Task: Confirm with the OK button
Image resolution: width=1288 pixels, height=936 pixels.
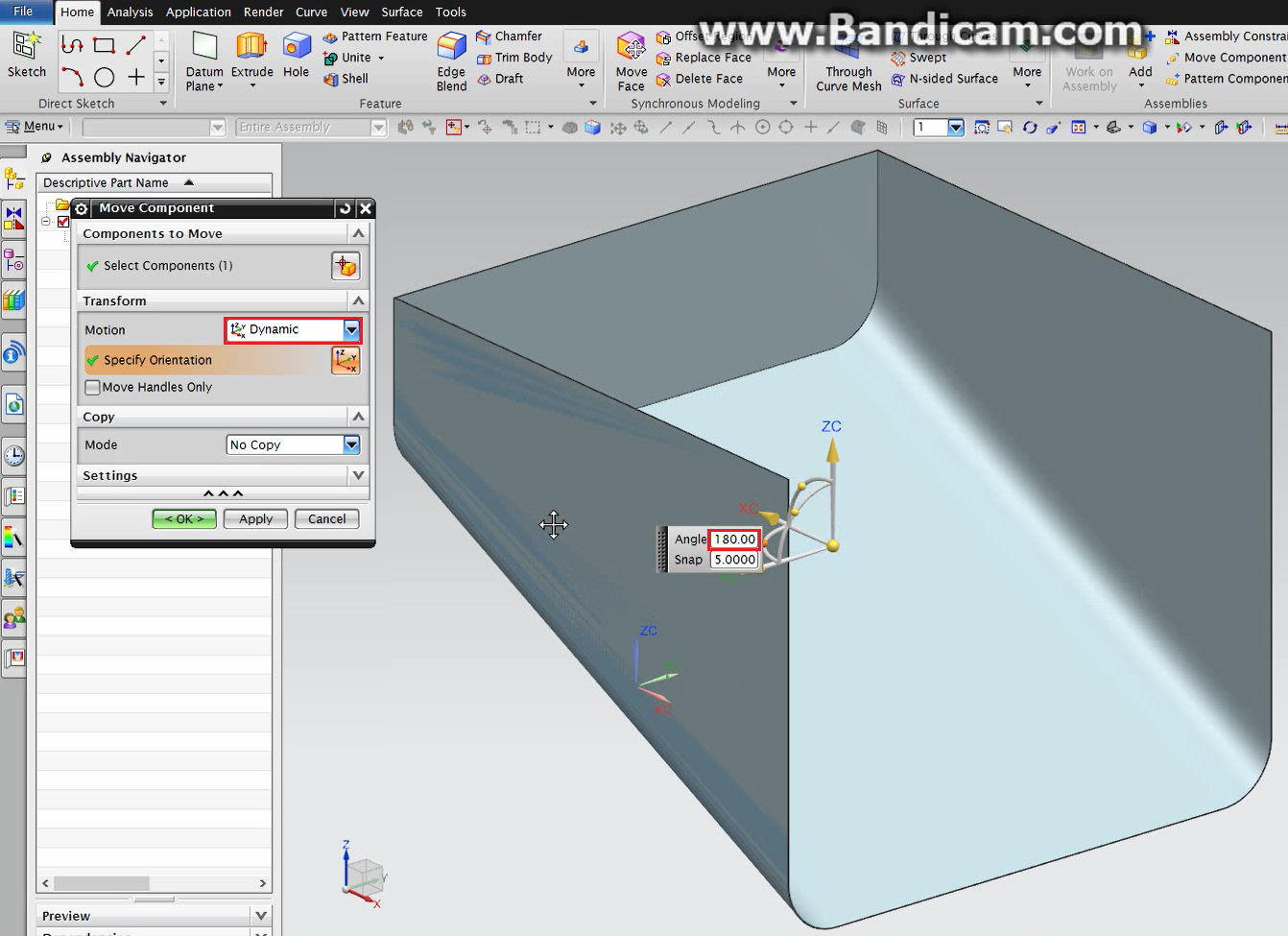Action: [184, 518]
